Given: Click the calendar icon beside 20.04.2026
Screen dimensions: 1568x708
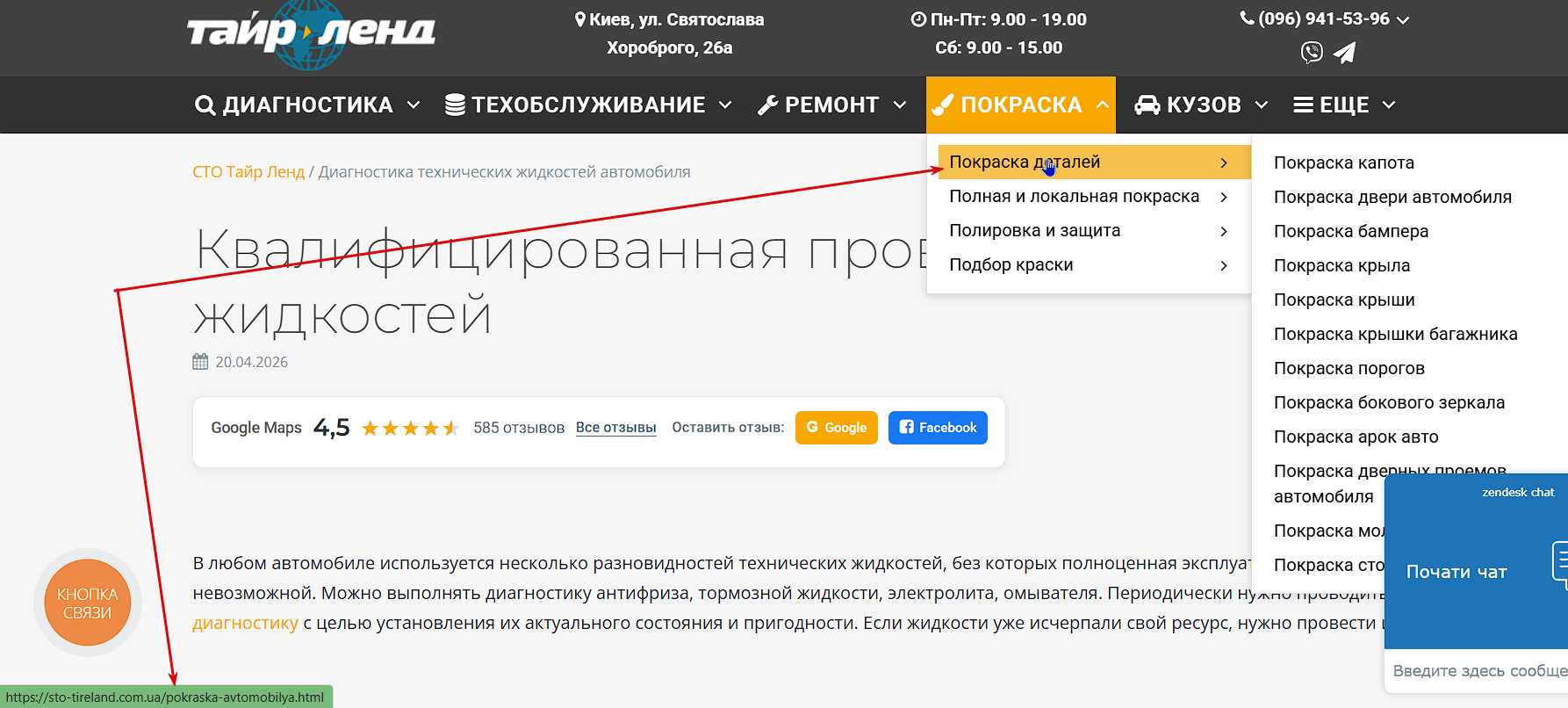Looking at the screenshot, I should 200,362.
